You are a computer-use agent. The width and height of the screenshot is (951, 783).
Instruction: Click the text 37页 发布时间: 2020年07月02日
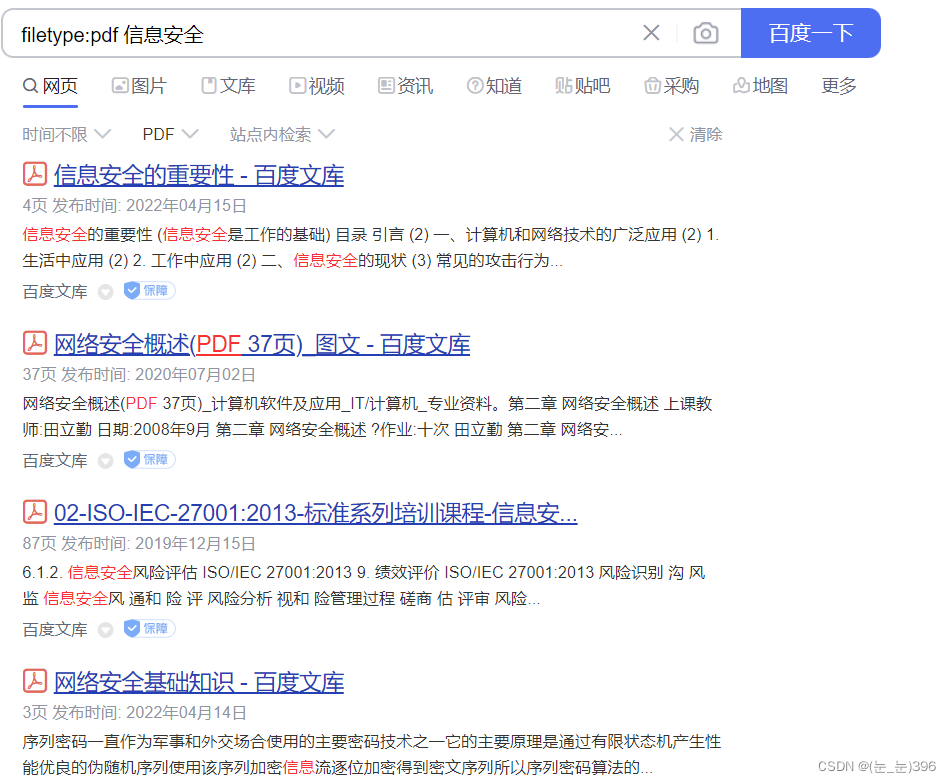tap(139, 375)
